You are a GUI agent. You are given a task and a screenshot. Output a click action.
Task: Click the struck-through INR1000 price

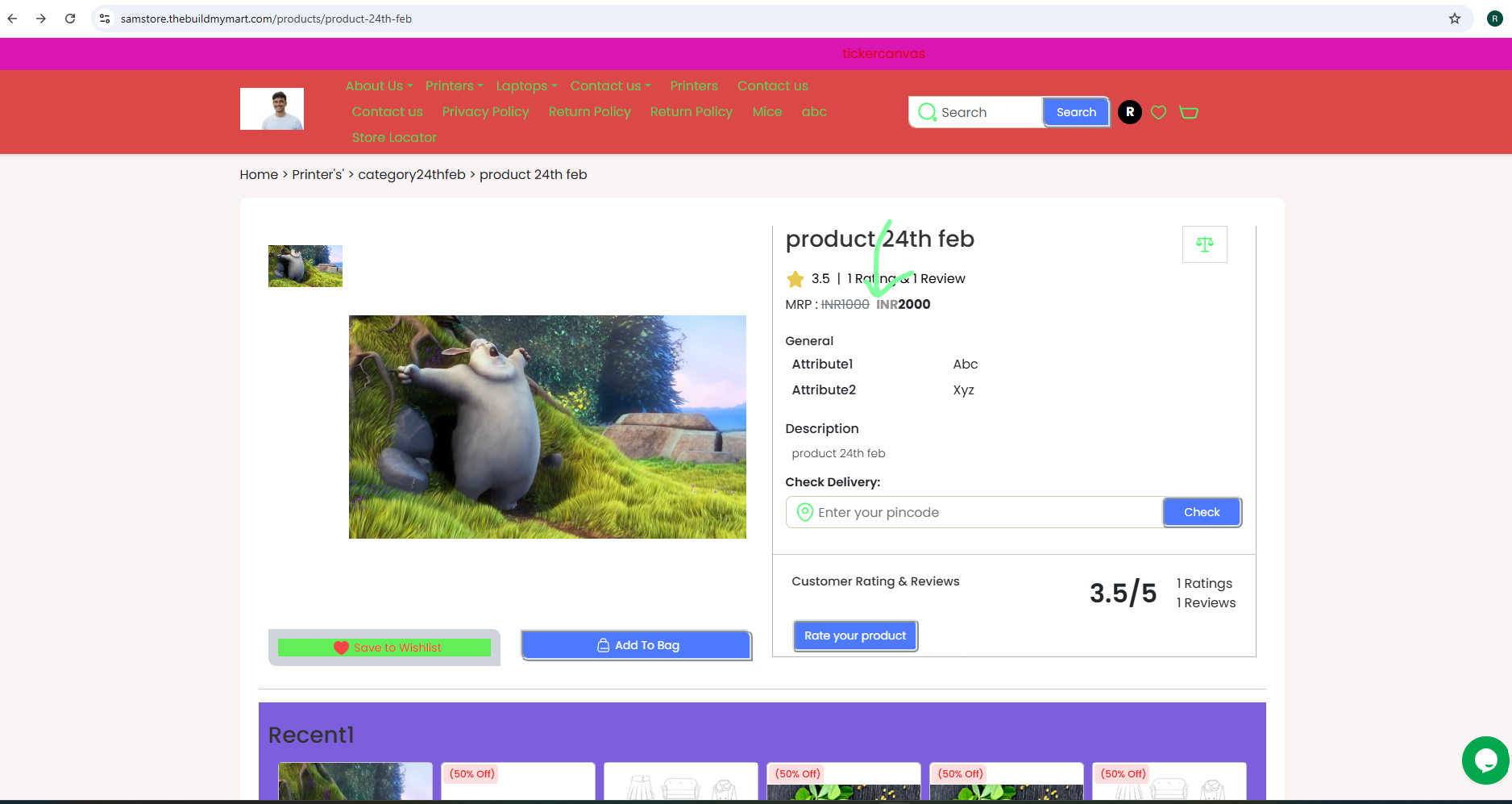coord(845,305)
